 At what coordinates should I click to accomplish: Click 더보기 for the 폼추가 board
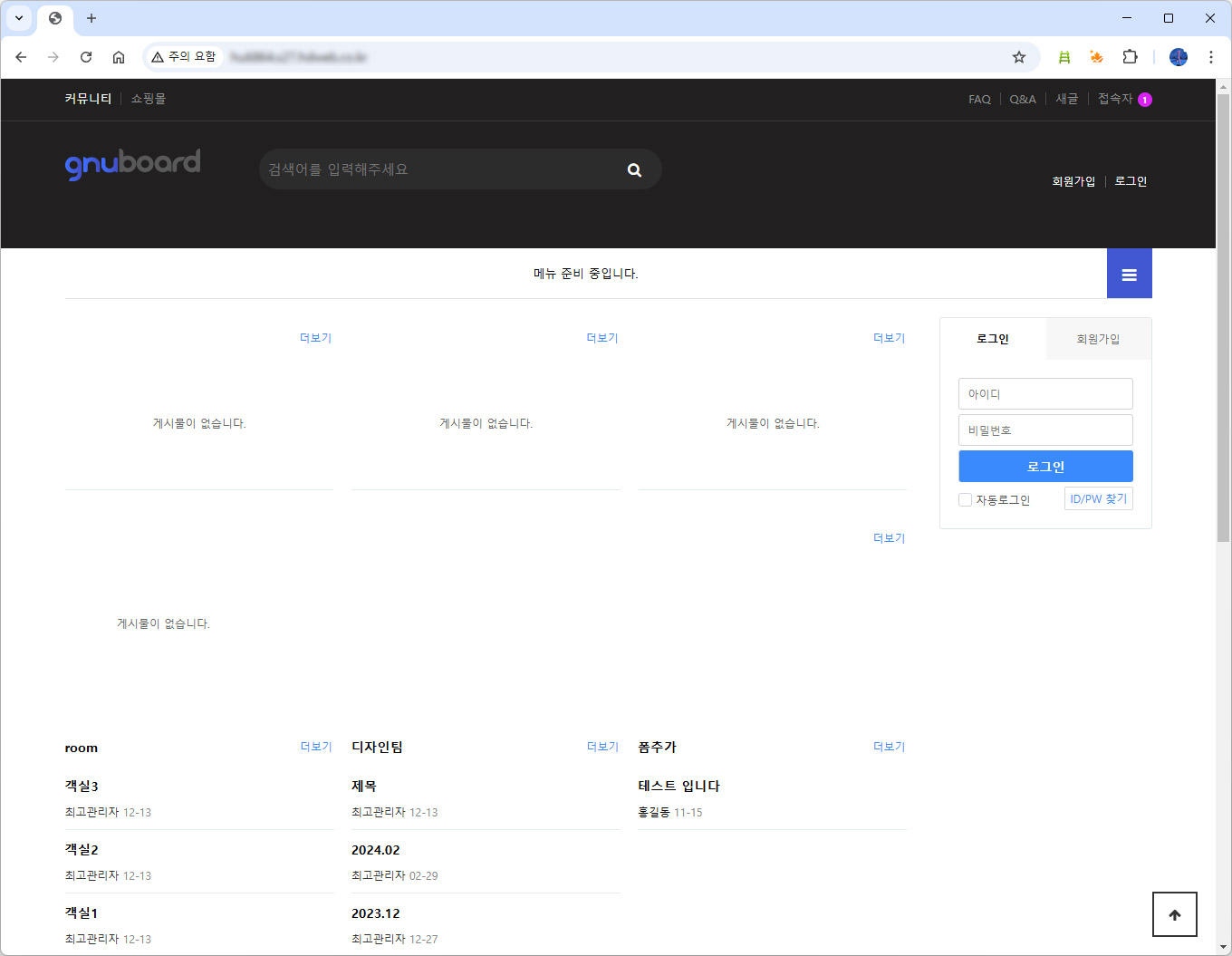tap(890, 747)
